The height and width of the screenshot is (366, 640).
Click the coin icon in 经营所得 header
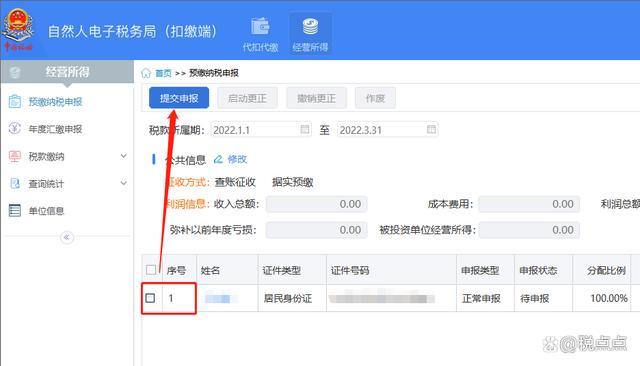tap(15, 72)
